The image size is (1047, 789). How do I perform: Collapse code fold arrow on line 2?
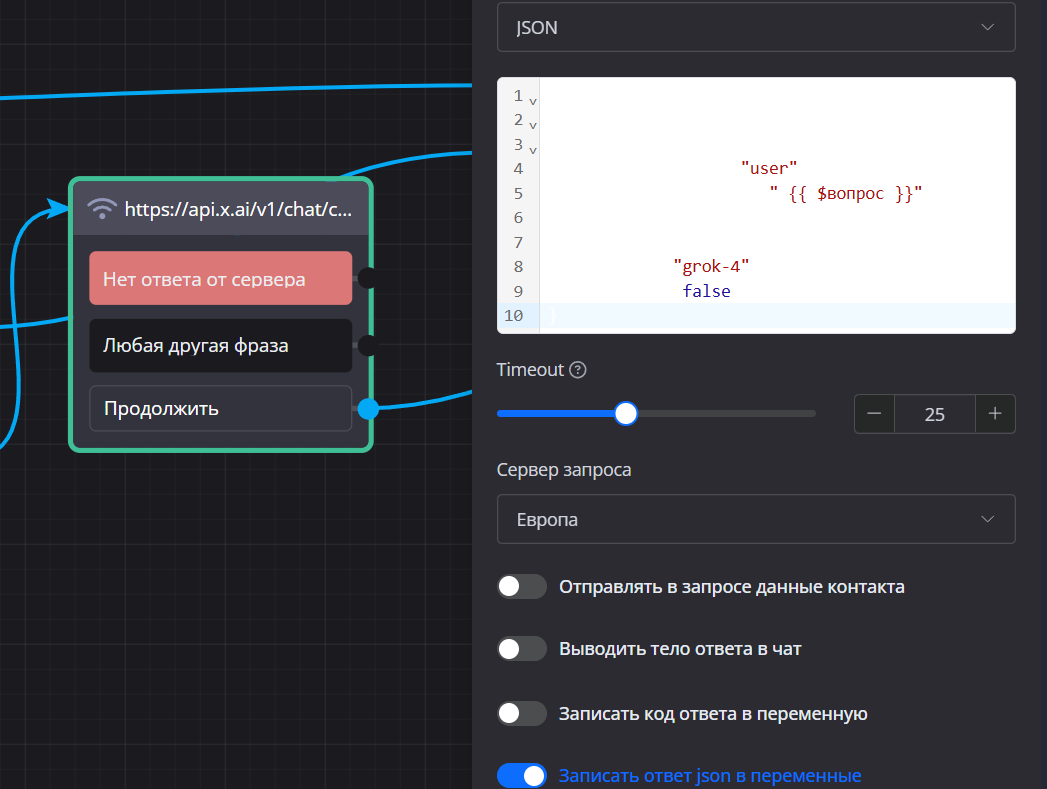click(x=533, y=125)
